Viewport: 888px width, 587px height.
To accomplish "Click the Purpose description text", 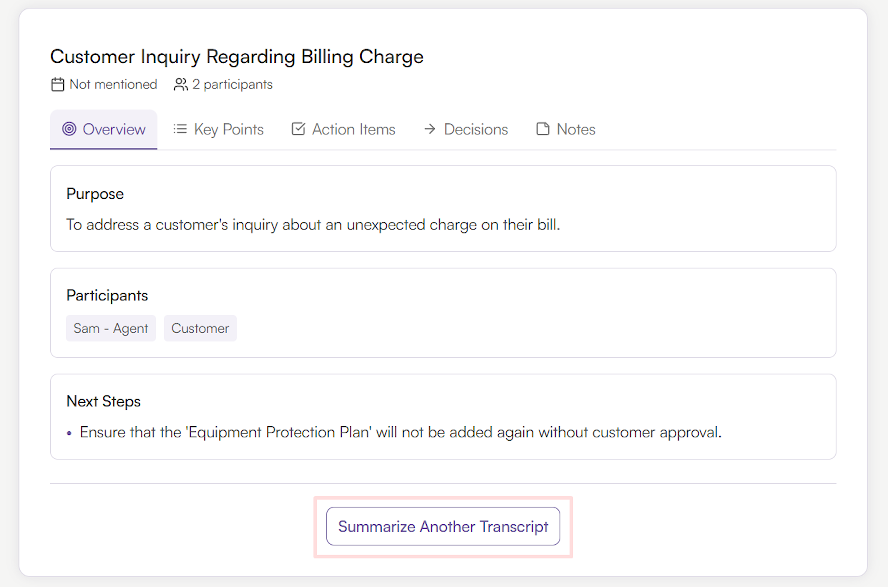I will (313, 225).
